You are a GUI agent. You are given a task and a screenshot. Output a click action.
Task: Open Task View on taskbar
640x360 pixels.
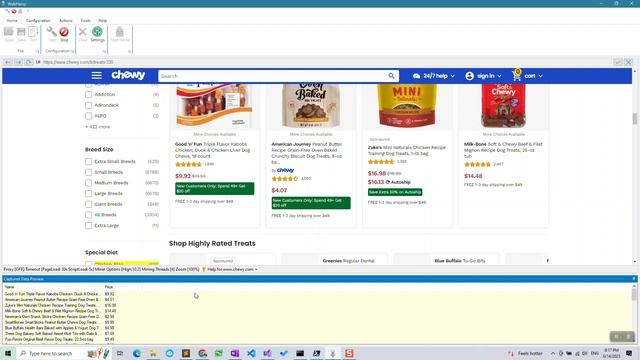(x=120, y=353)
